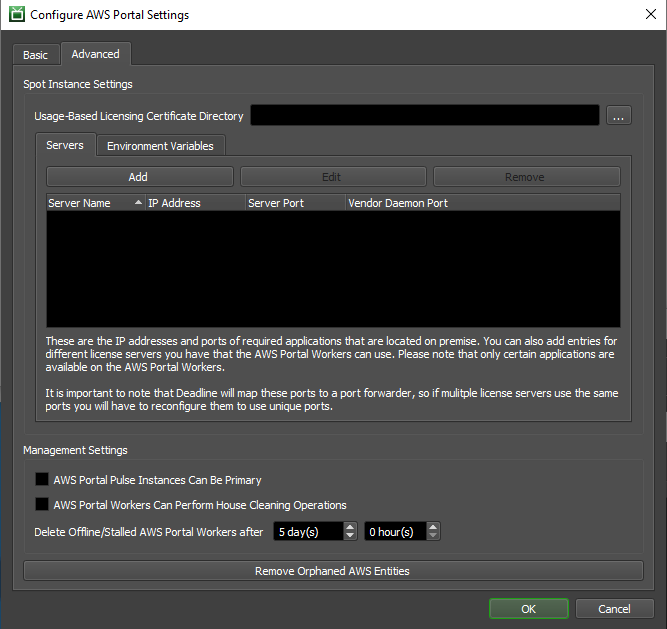This screenshot has width=667, height=629.
Task: Decrease the days value with down arrow
Action: 350,537
